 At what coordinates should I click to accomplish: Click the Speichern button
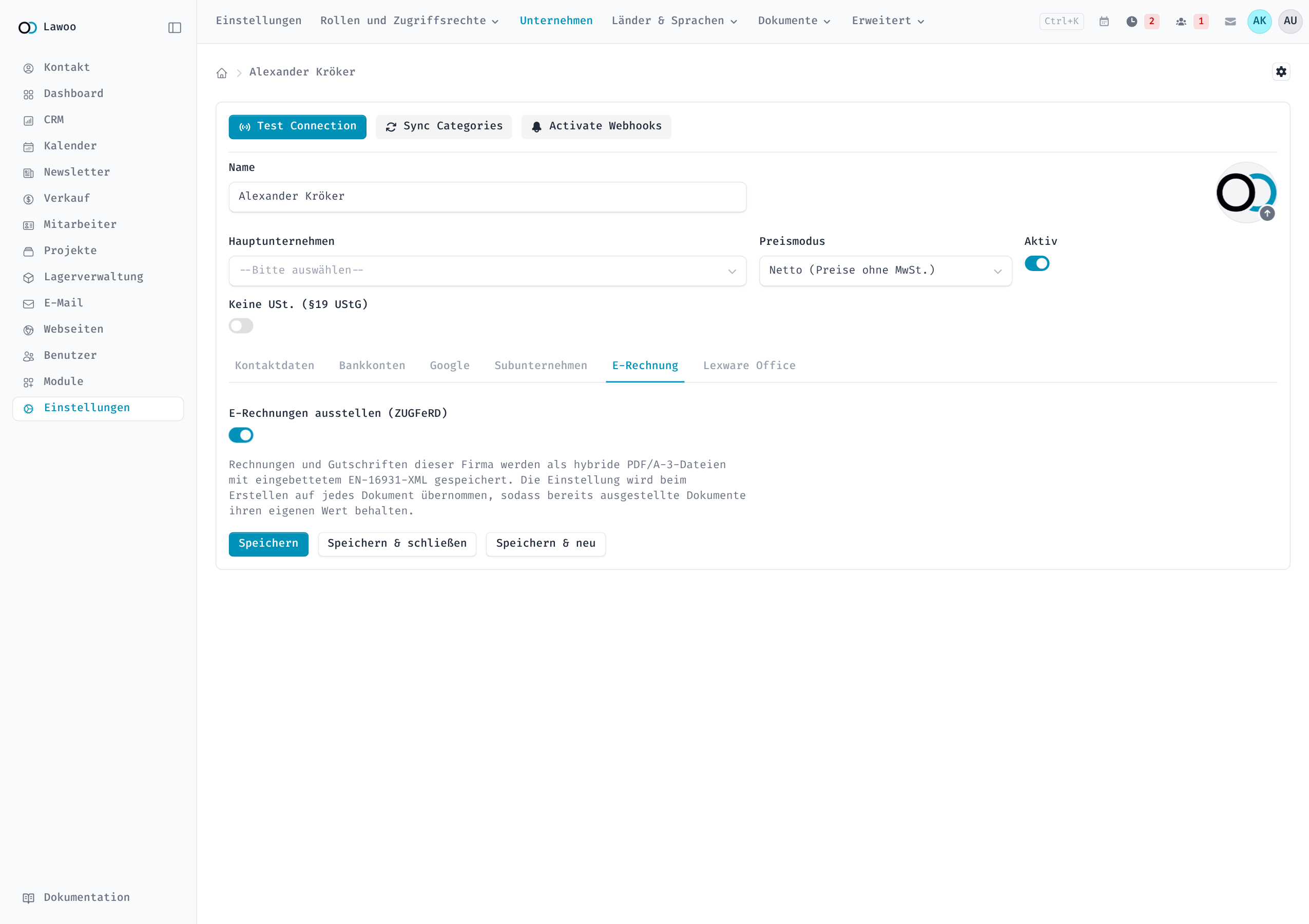(x=268, y=544)
